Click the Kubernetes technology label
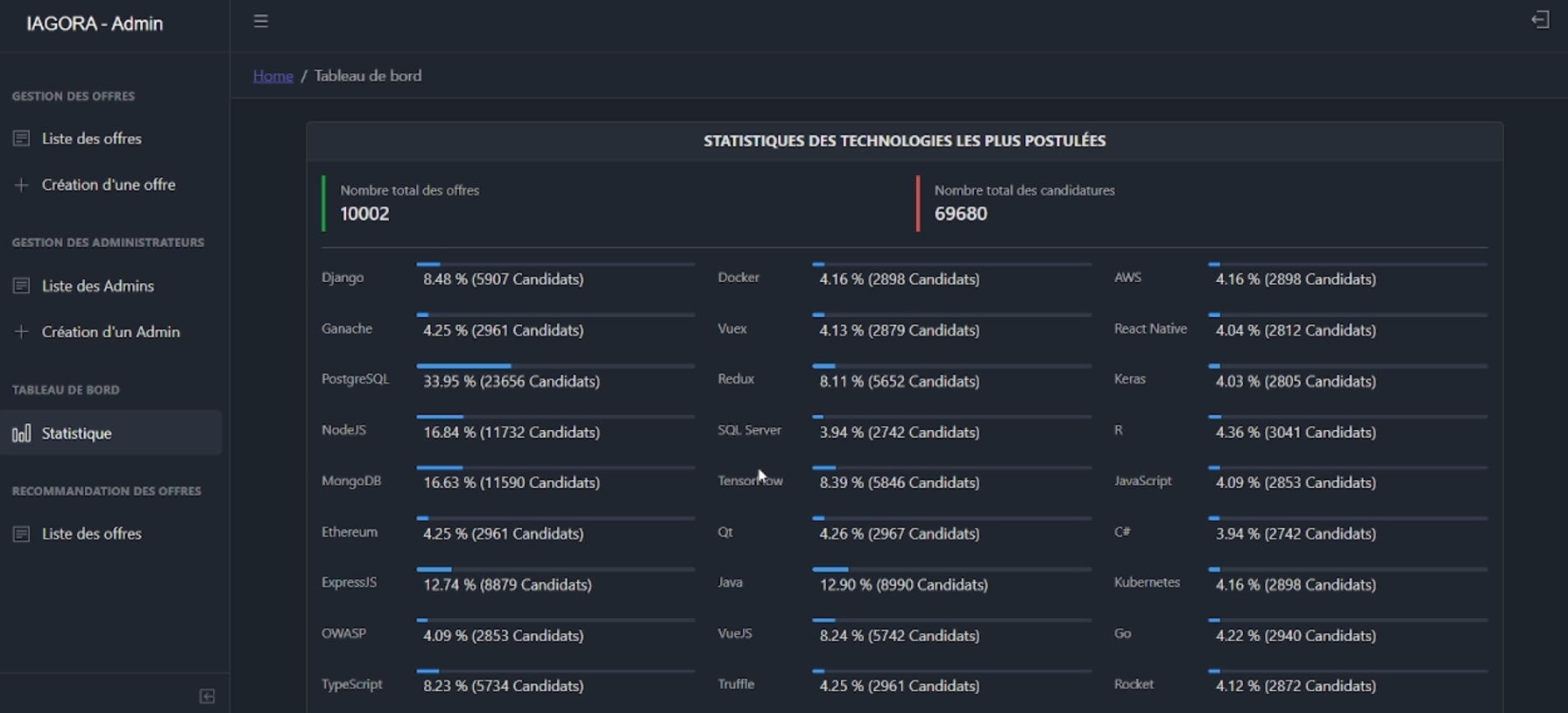The image size is (1568, 713). click(1148, 582)
